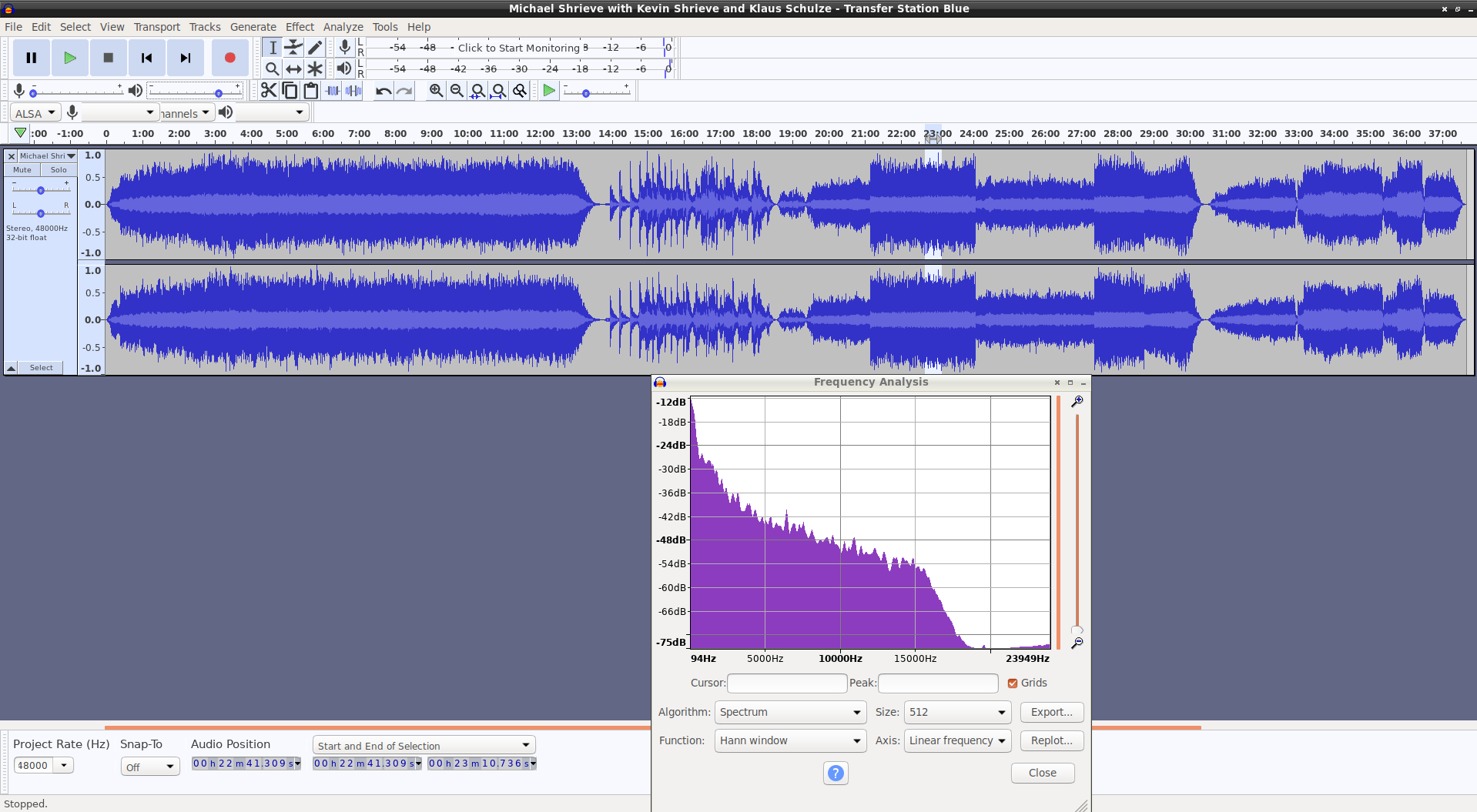Zoom out on the timeline
This screenshot has height=812, width=1477.
pyautogui.click(x=457, y=91)
